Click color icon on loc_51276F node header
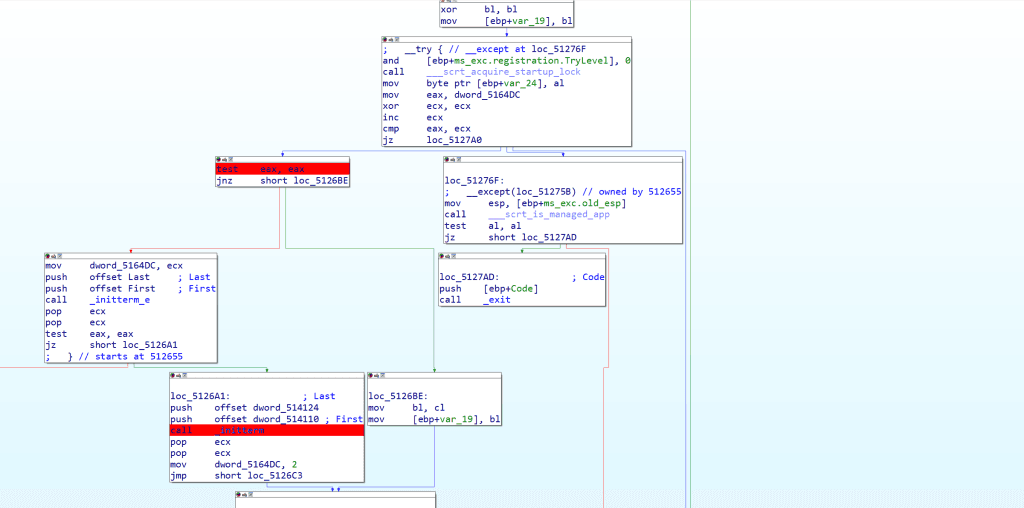Screen dimensions: 1024x508 [x=447, y=159]
